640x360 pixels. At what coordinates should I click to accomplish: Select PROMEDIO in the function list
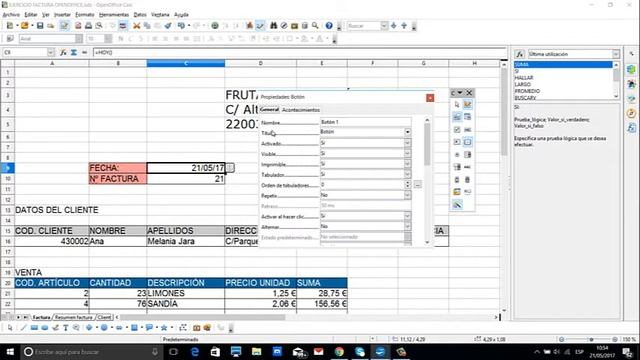coord(527,91)
